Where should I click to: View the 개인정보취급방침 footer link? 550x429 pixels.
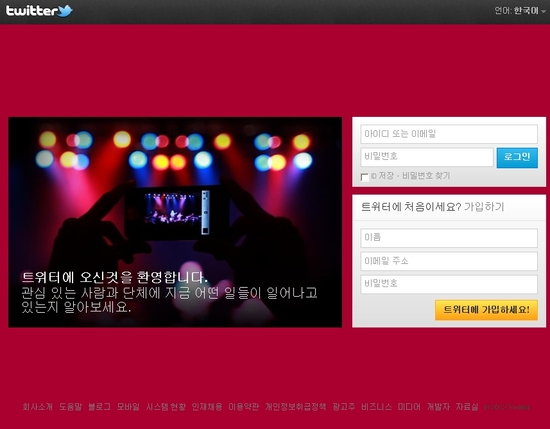point(295,407)
